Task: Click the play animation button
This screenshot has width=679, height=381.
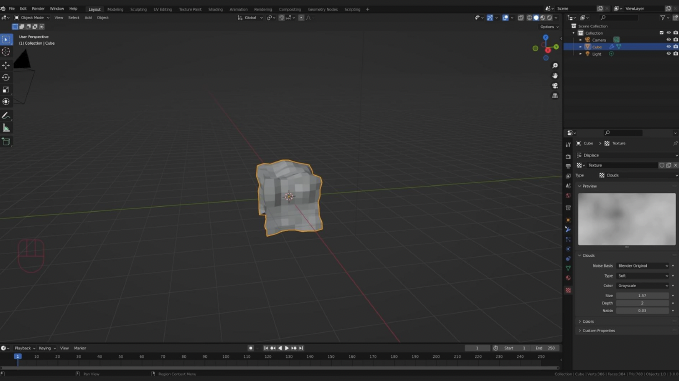Action: 287,348
